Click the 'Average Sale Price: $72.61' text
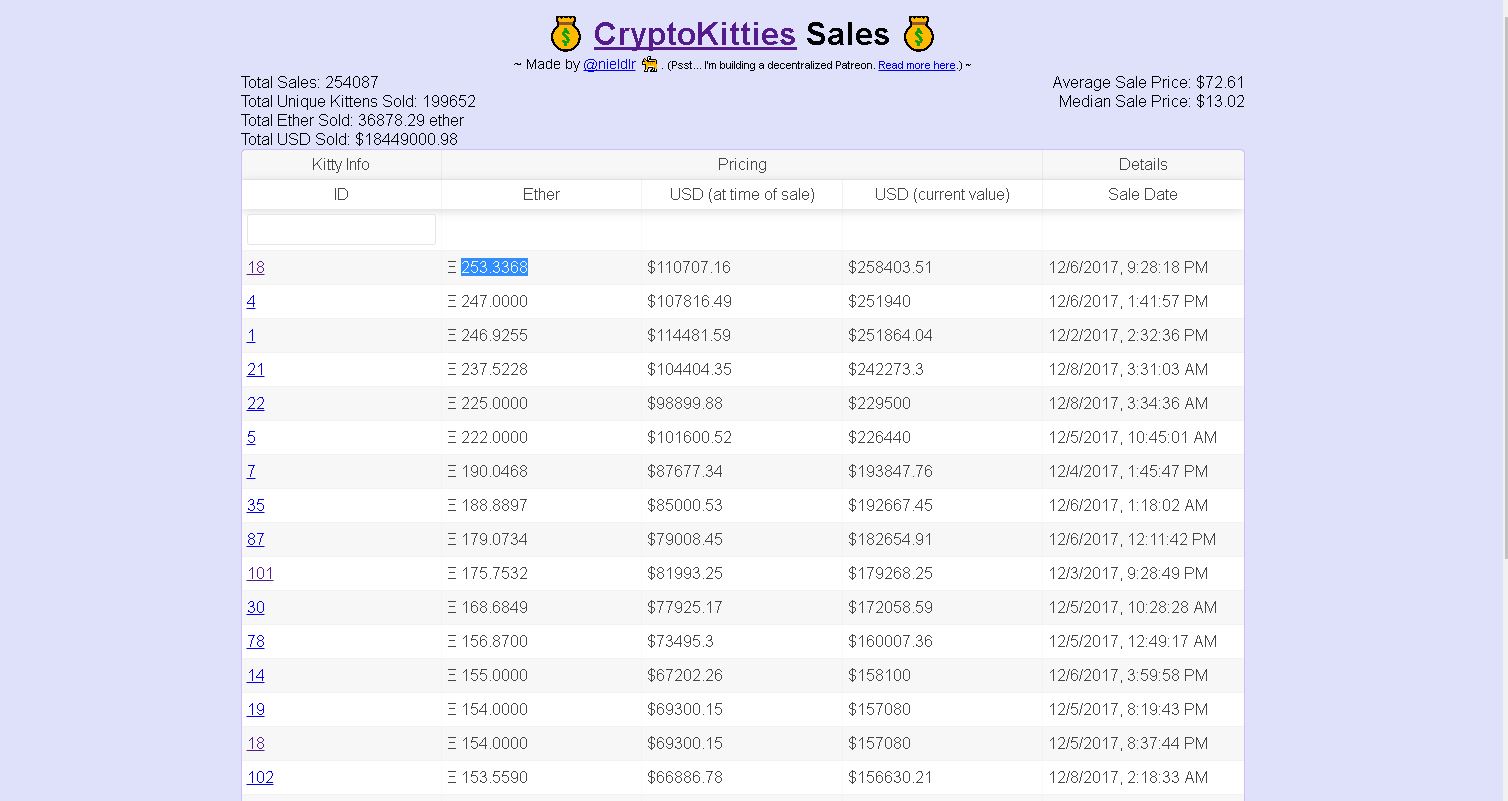The height and width of the screenshot is (801, 1508). click(x=1148, y=82)
